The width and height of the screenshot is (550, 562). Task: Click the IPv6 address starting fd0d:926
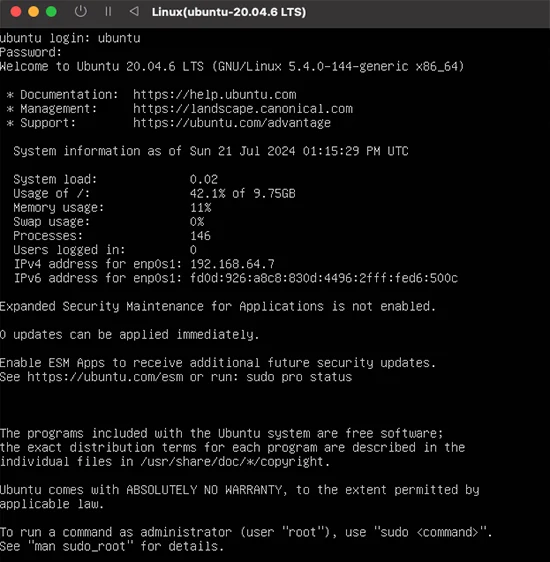click(324, 278)
